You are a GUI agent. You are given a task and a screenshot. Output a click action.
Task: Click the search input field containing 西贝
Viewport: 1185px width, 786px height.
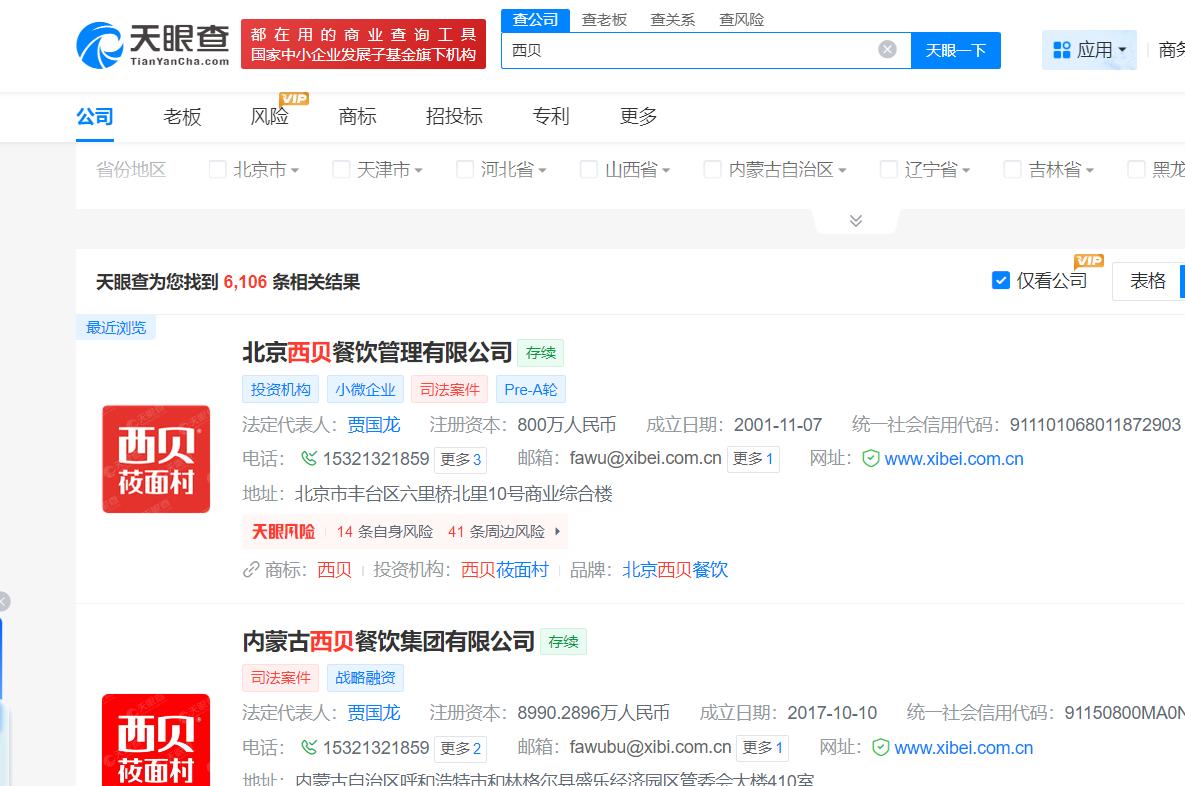click(x=690, y=50)
